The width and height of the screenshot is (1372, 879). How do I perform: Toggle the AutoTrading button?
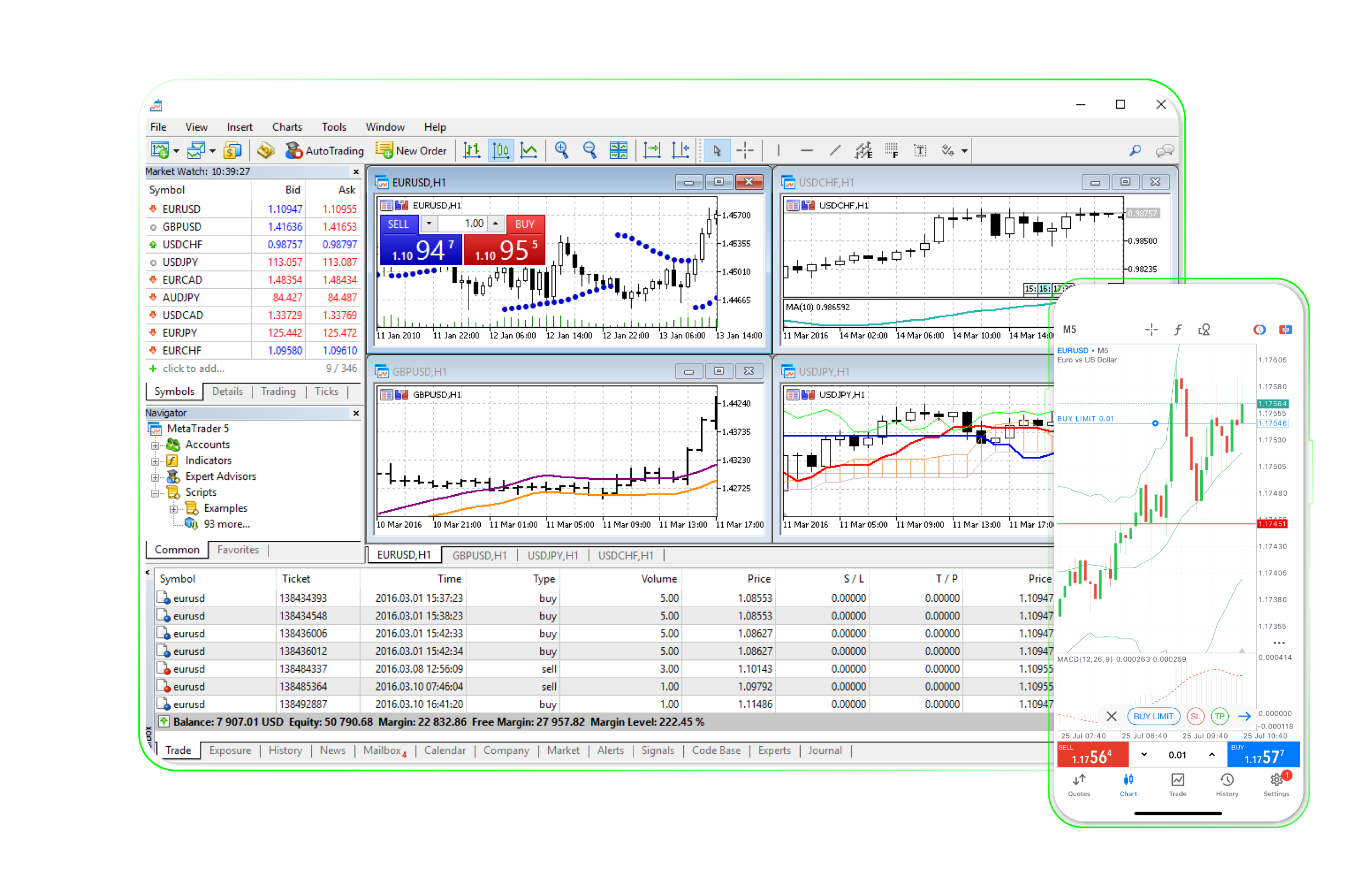coord(324,150)
